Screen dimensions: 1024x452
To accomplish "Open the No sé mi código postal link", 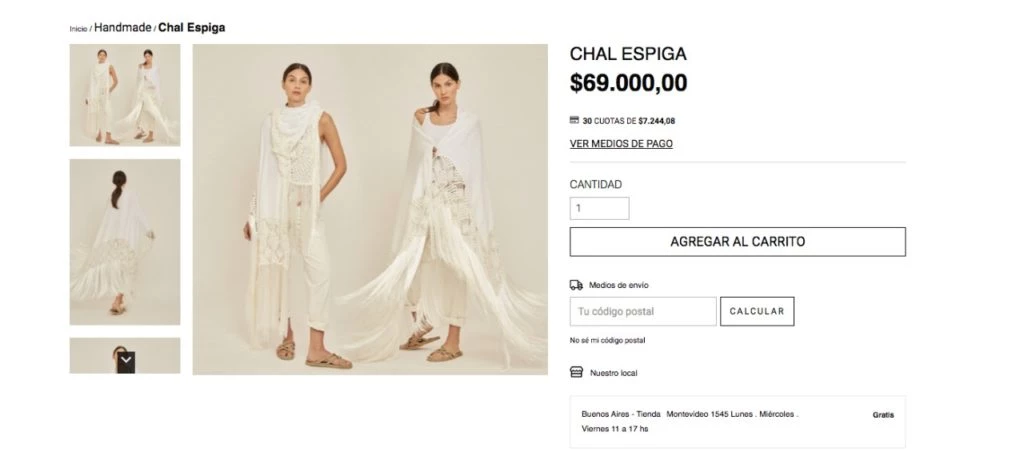I will (607, 340).
